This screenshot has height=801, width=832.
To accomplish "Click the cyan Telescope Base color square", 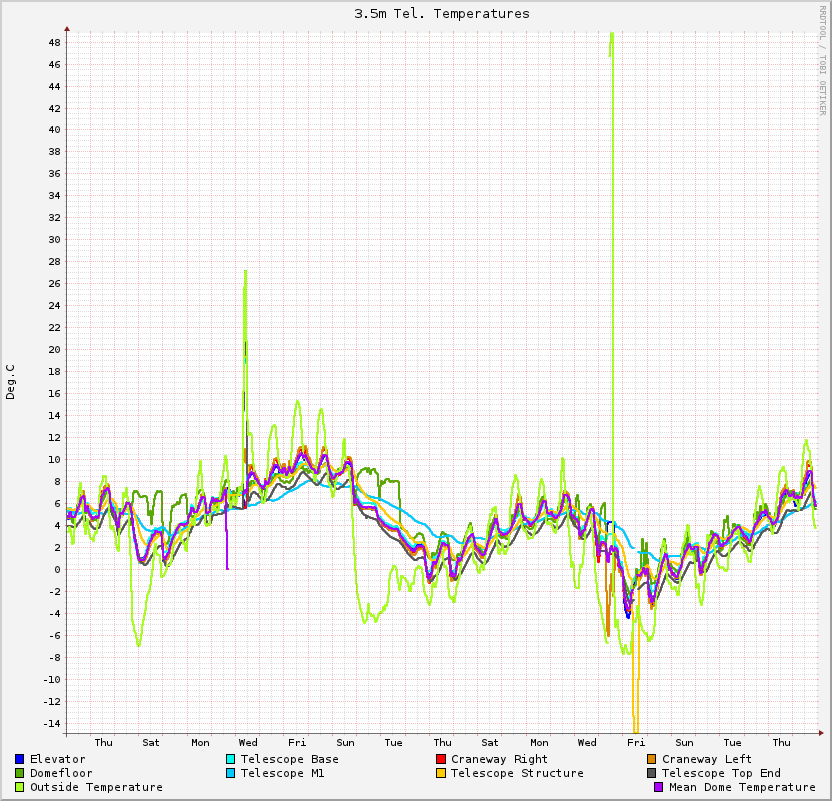I will [x=231, y=759].
